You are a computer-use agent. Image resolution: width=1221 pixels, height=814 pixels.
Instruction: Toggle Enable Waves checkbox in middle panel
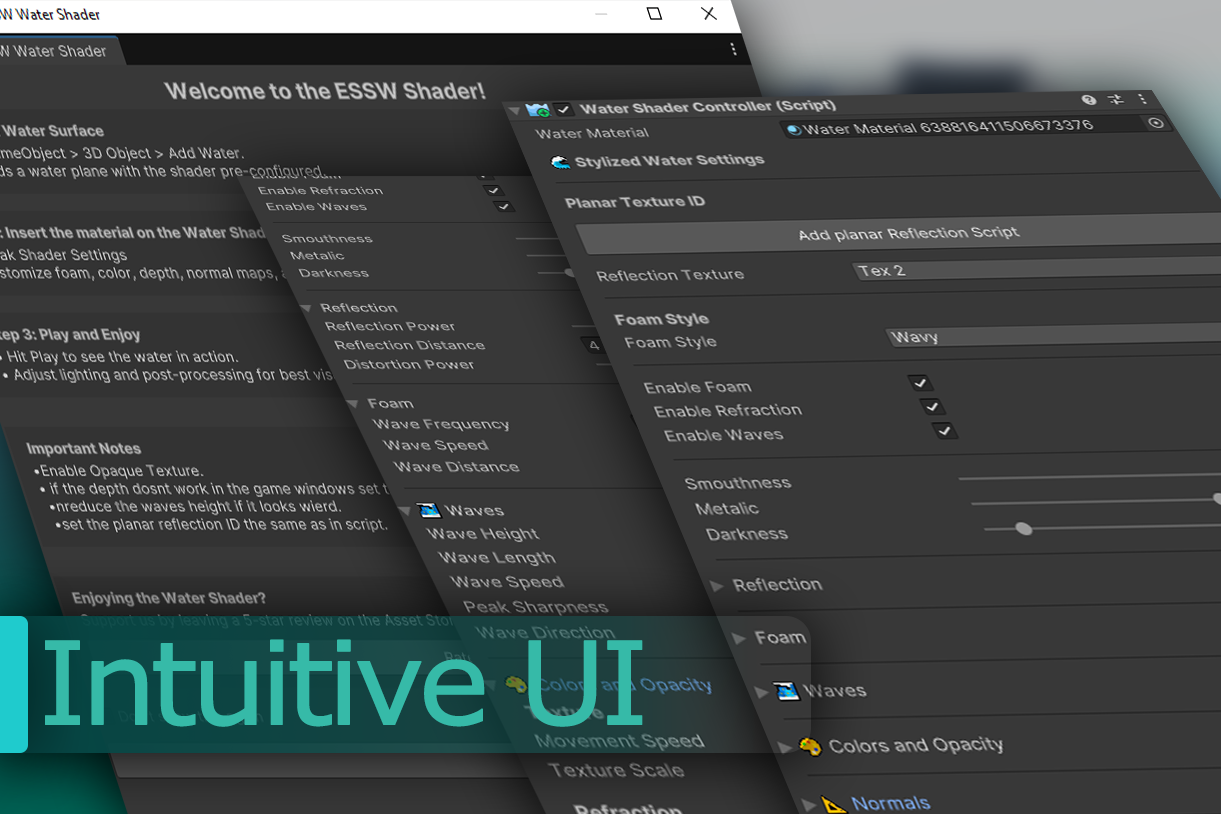[x=503, y=206]
